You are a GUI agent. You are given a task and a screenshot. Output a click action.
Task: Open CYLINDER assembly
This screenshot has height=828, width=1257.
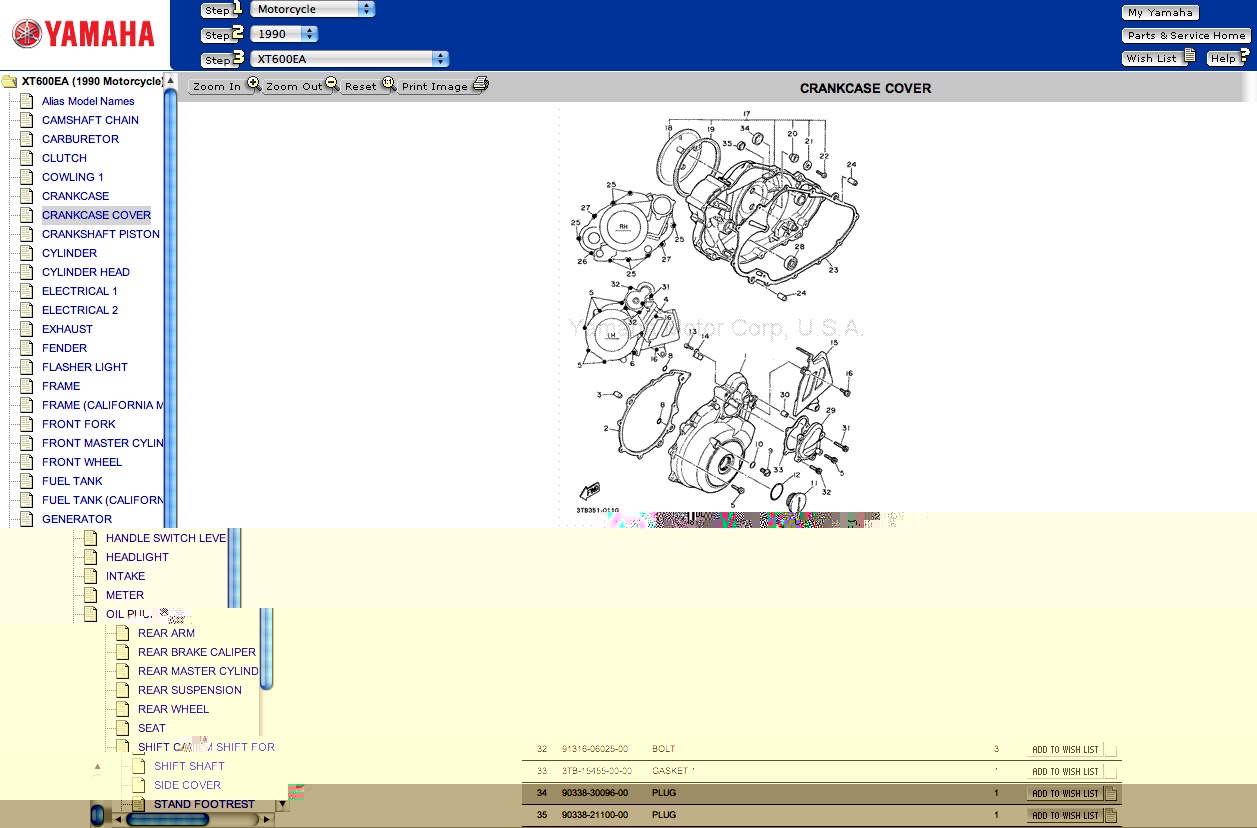pyautogui.click(x=70, y=253)
